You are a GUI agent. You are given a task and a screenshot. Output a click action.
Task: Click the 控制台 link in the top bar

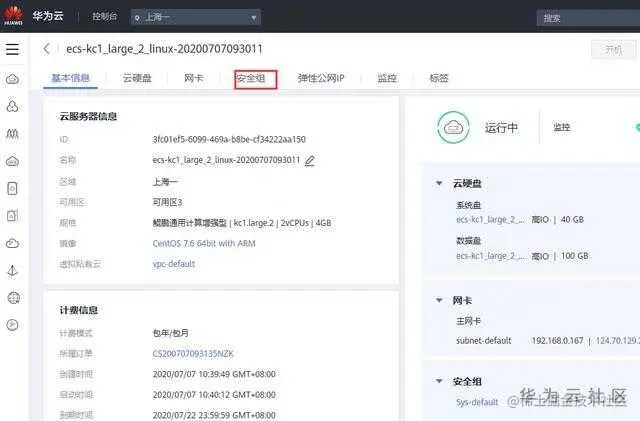pos(104,17)
